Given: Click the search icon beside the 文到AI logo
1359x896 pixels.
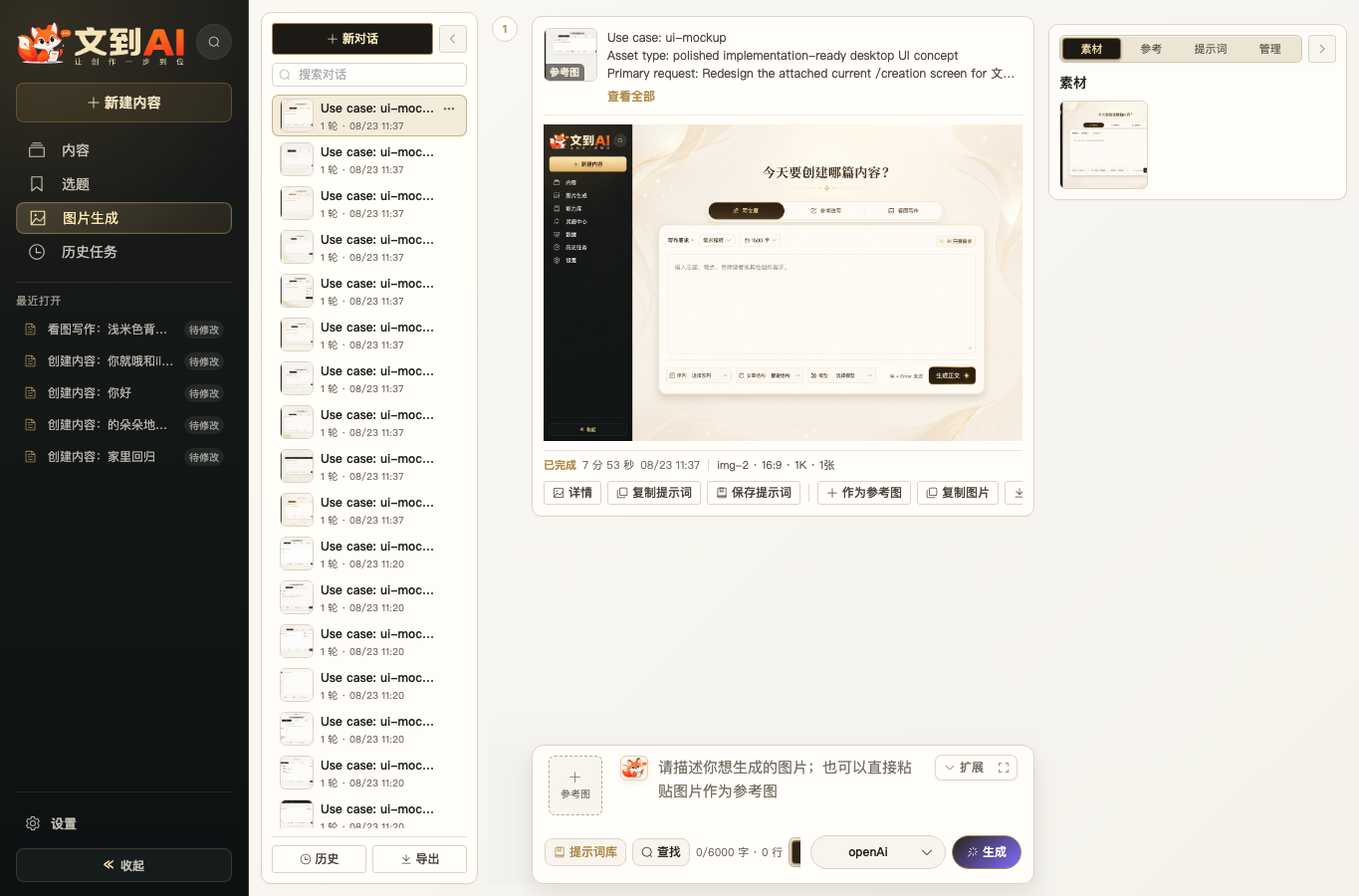Looking at the screenshot, I should click(214, 42).
